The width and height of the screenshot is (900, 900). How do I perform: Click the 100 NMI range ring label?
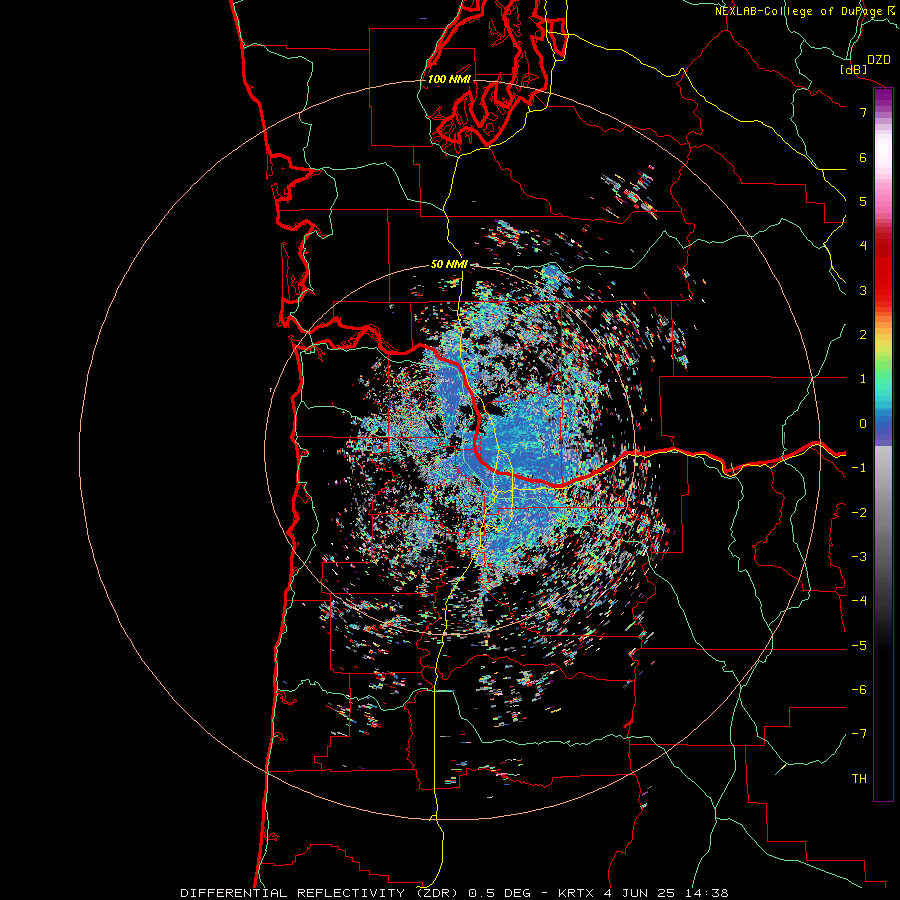tap(449, 79)
